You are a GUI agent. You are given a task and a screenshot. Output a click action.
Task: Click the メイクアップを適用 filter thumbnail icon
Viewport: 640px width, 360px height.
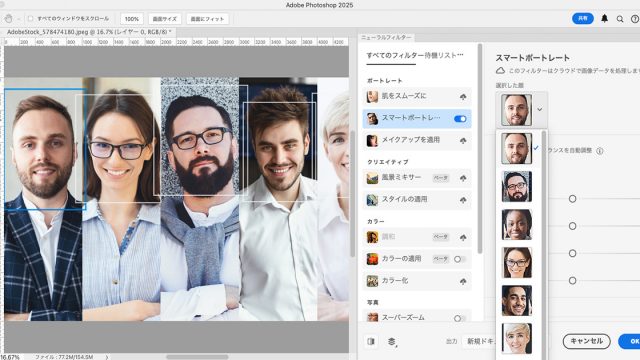coord(372,140)
